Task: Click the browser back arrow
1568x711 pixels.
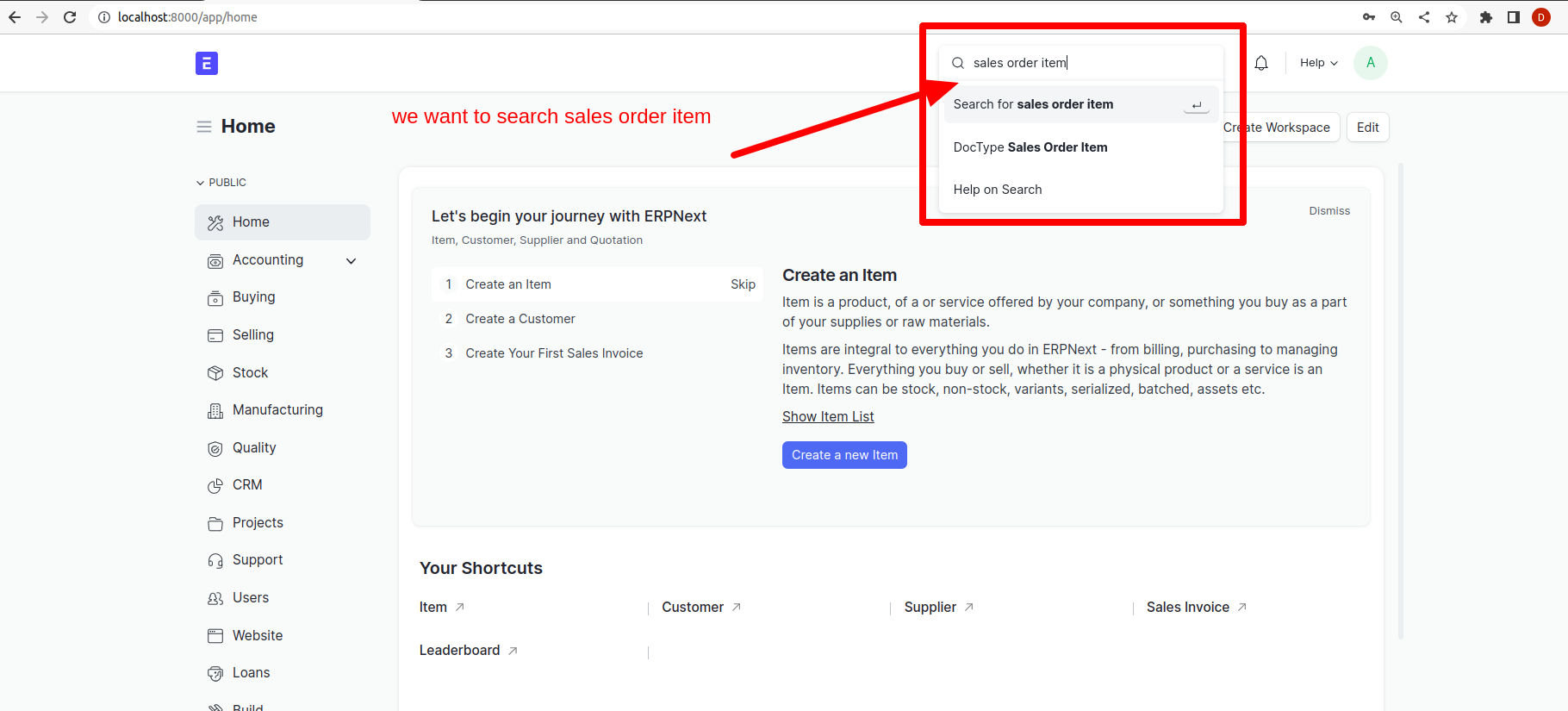Action: 15,17
